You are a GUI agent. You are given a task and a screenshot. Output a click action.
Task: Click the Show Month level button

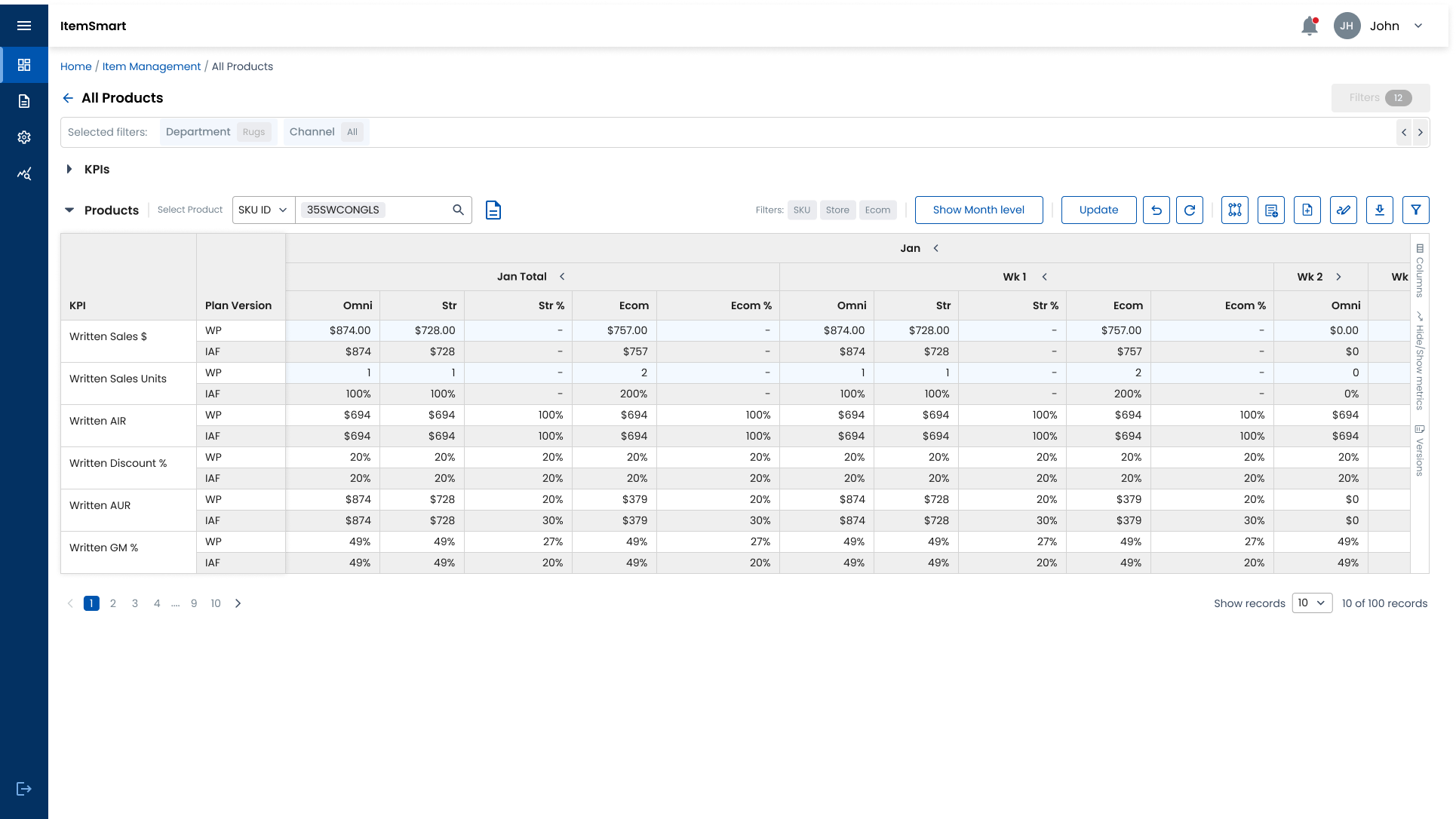click(978, 210)
